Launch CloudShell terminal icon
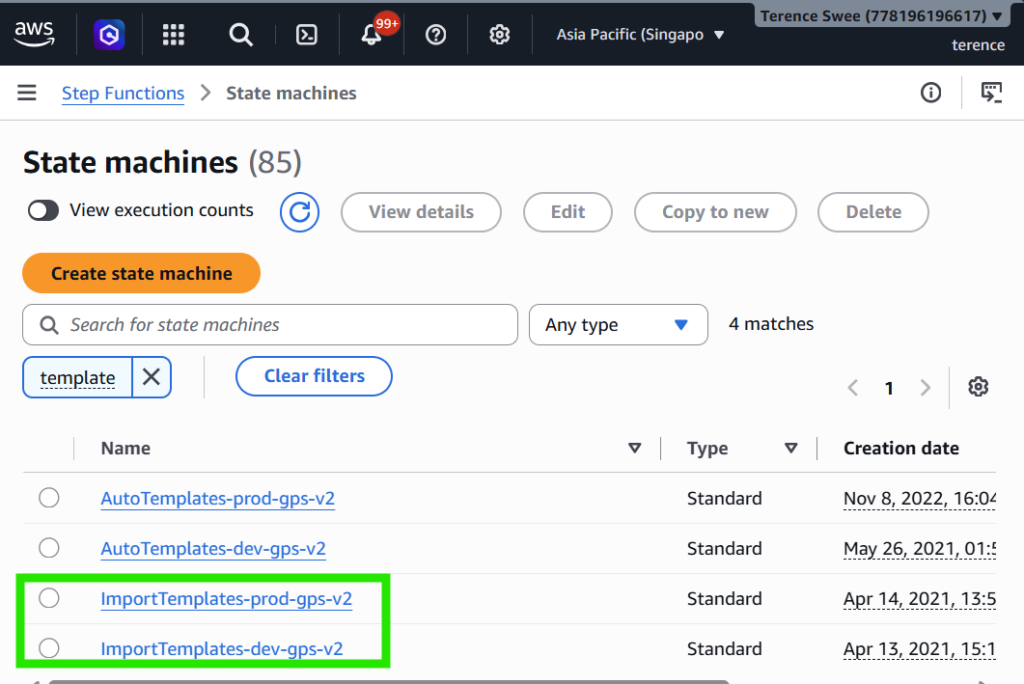Screen dimensions: 1024x684 click(306, 35)
